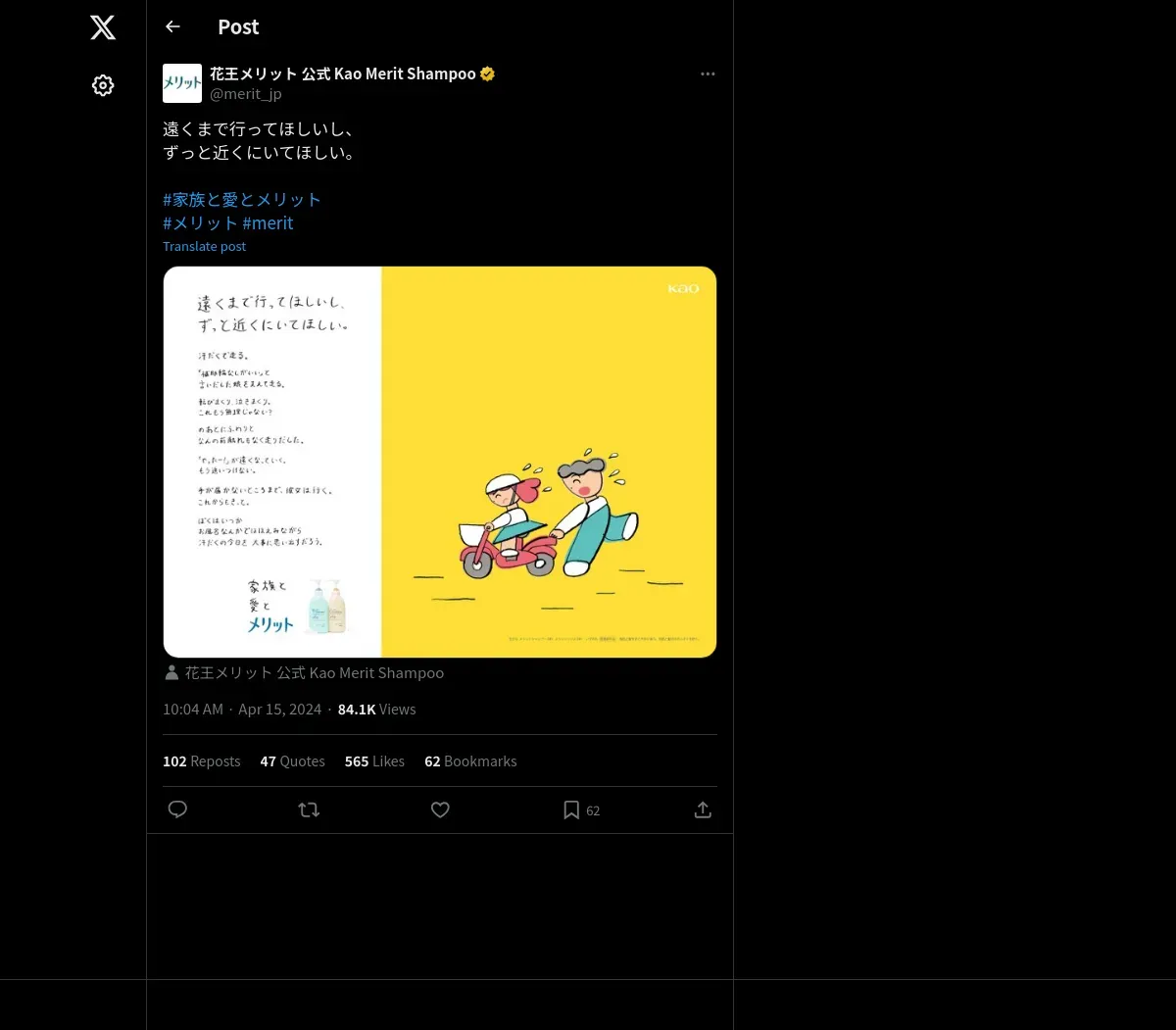Click the X logo icon
The image size is (1176, 1030).
(x=103, y=27)
